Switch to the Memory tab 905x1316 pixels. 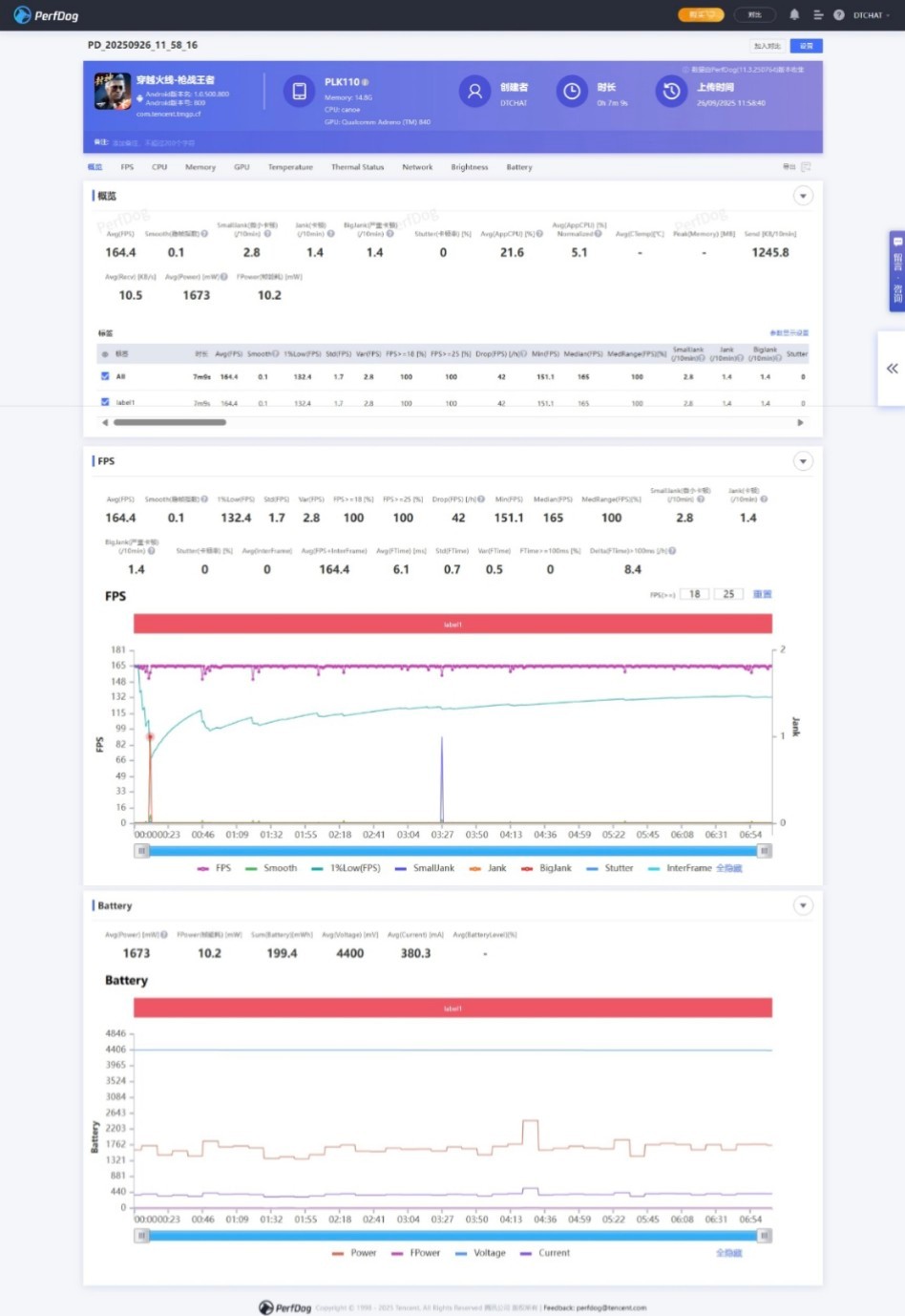(200, 167)
